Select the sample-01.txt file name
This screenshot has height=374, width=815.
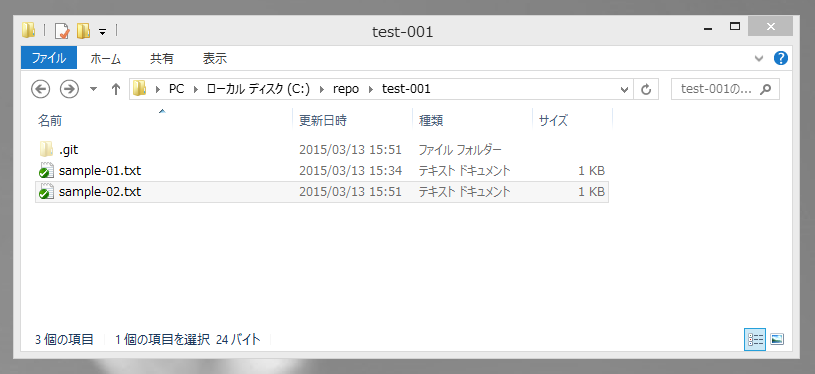point(100,171)
